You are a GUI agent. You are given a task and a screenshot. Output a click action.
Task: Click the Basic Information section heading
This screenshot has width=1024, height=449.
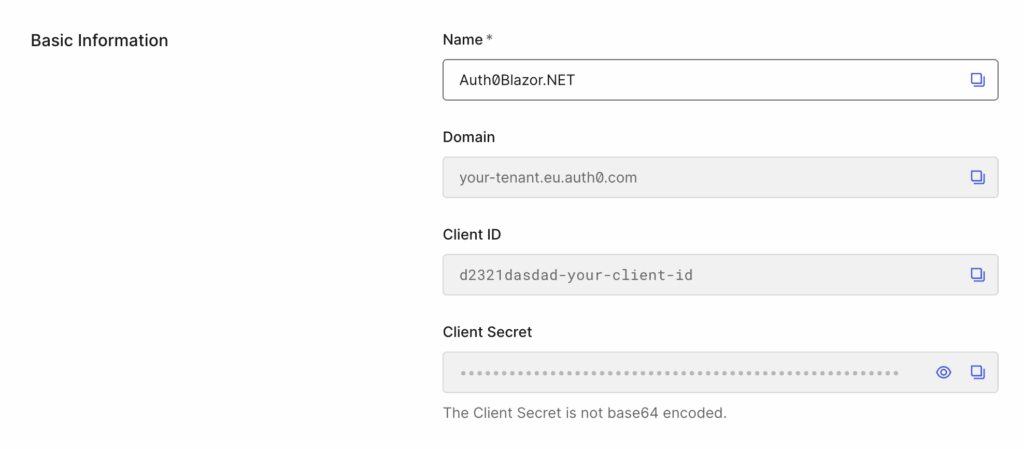pyautogui.click(x=99, y=40)
